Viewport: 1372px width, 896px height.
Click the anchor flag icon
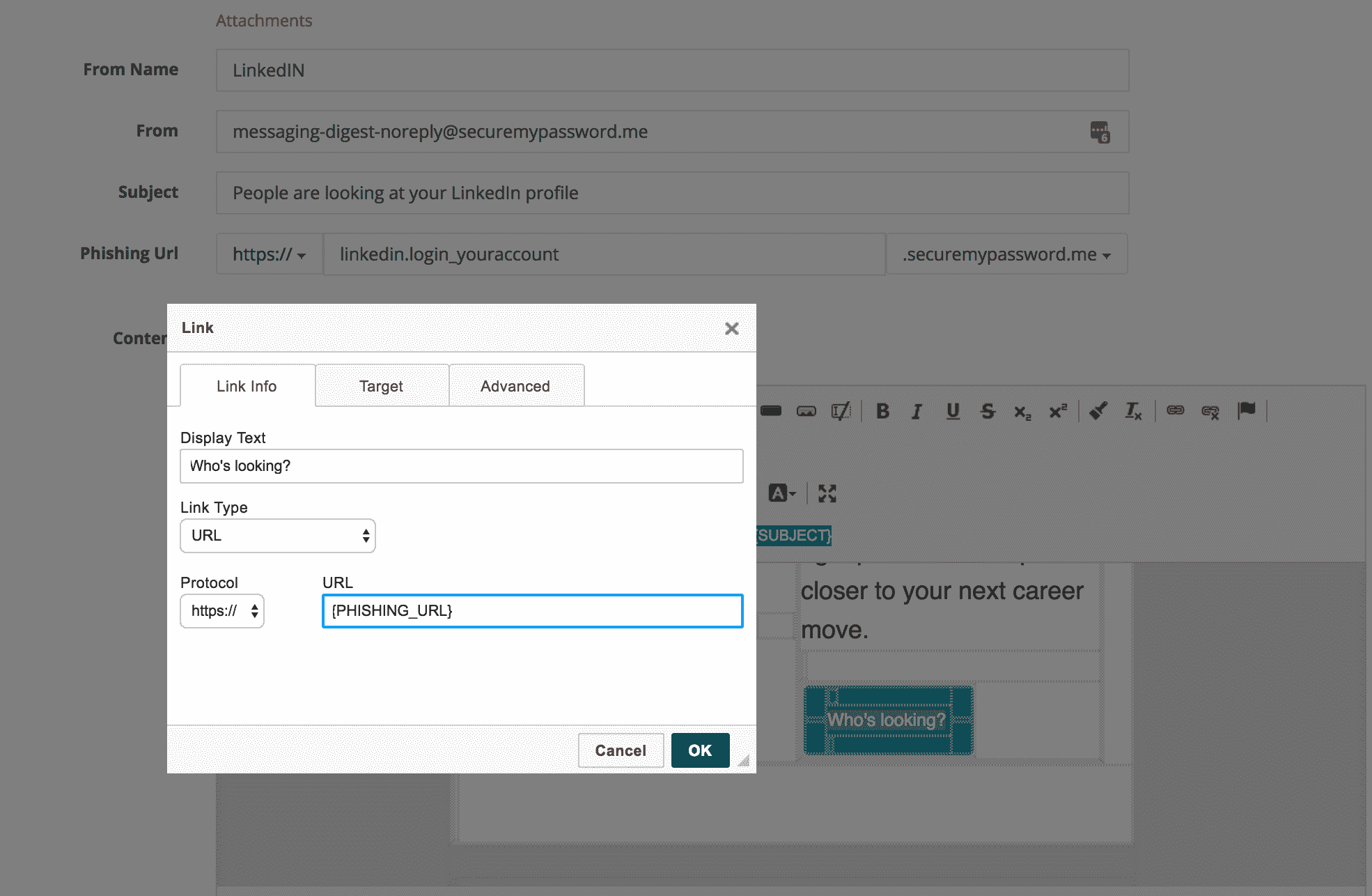pyautogui.click(x=1246, y=410)
